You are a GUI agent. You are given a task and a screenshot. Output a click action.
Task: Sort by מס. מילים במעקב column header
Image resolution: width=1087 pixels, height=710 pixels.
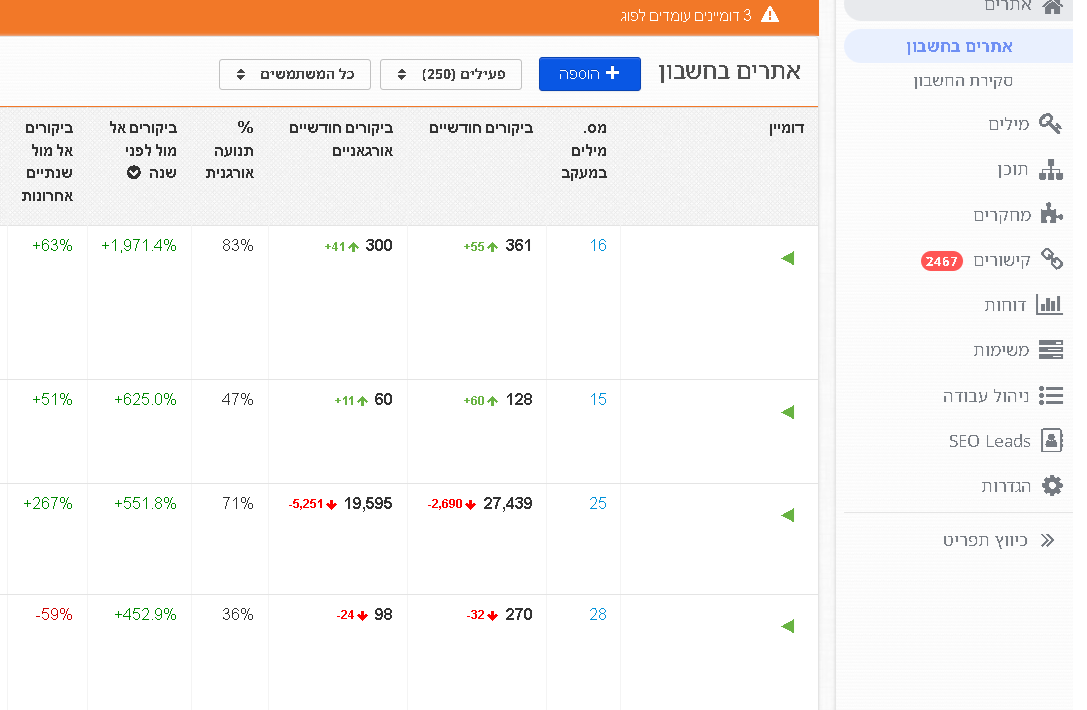pos(584,150)
